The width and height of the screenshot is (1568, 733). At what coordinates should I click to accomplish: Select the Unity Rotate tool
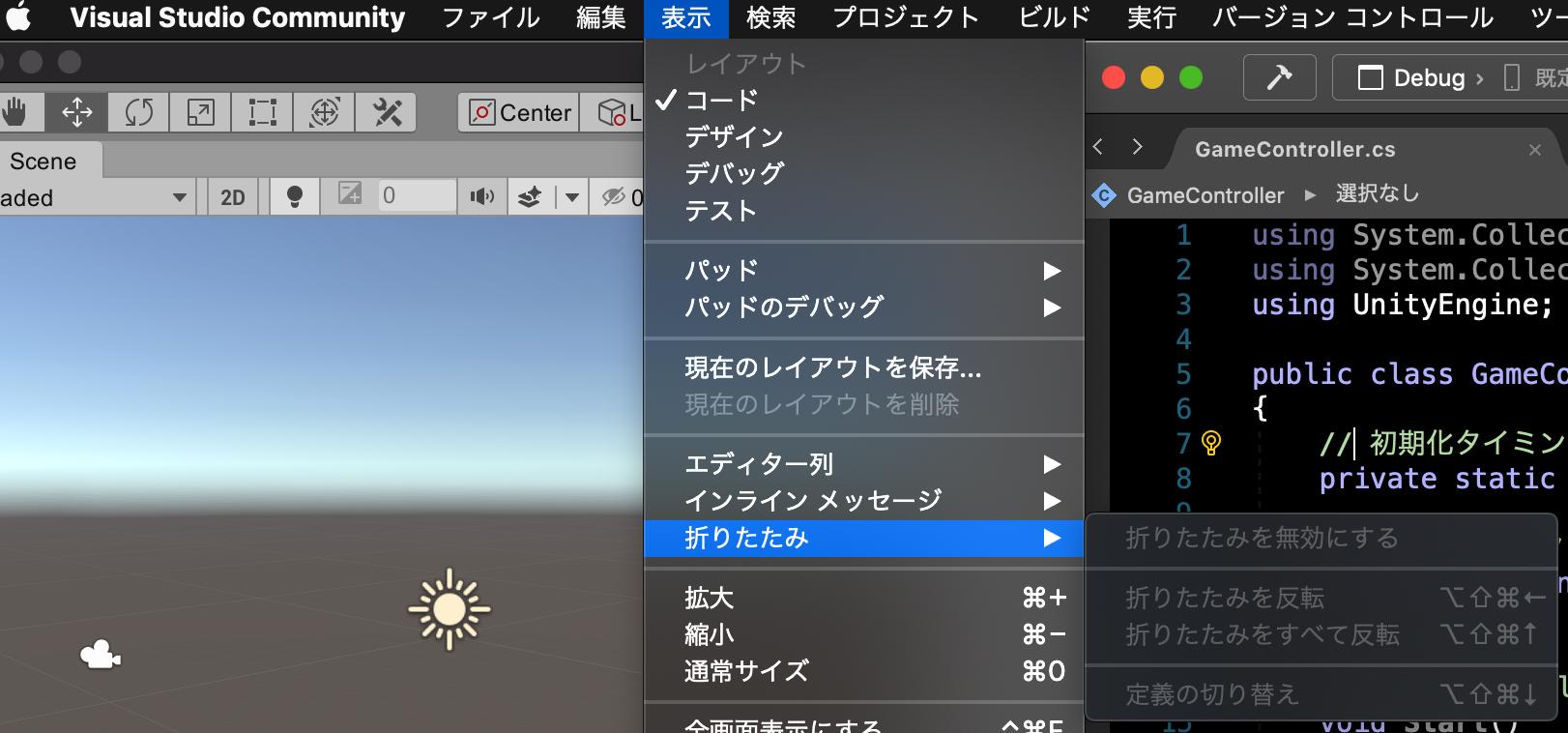pos(138,112)
